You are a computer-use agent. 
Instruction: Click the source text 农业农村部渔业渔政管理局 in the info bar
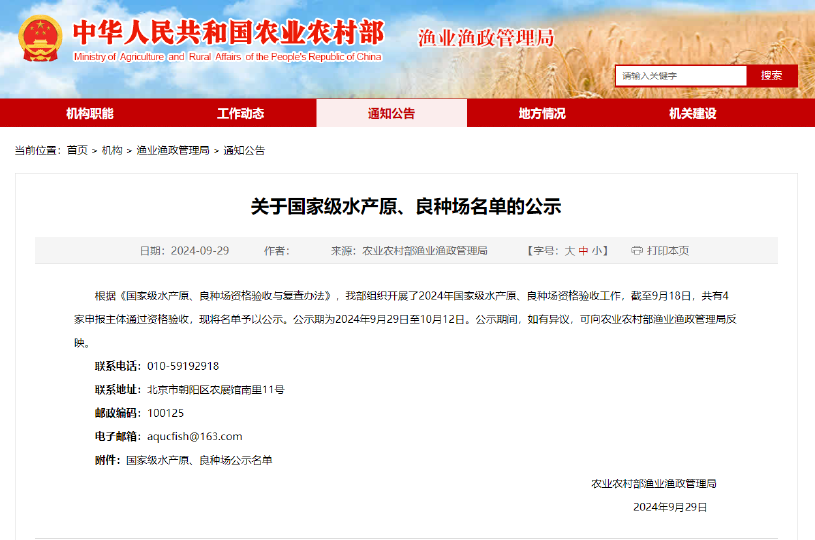(x=425, y=251)
